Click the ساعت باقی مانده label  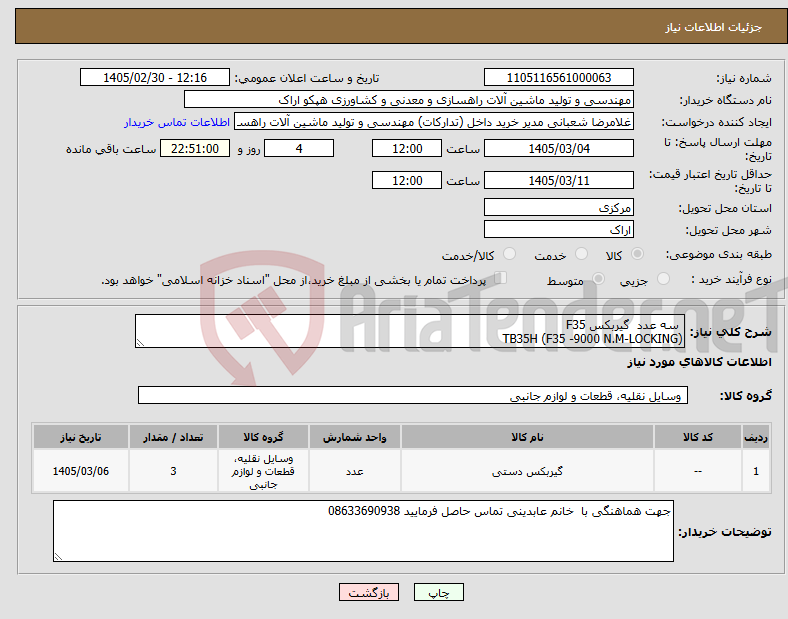click(111, 149)
